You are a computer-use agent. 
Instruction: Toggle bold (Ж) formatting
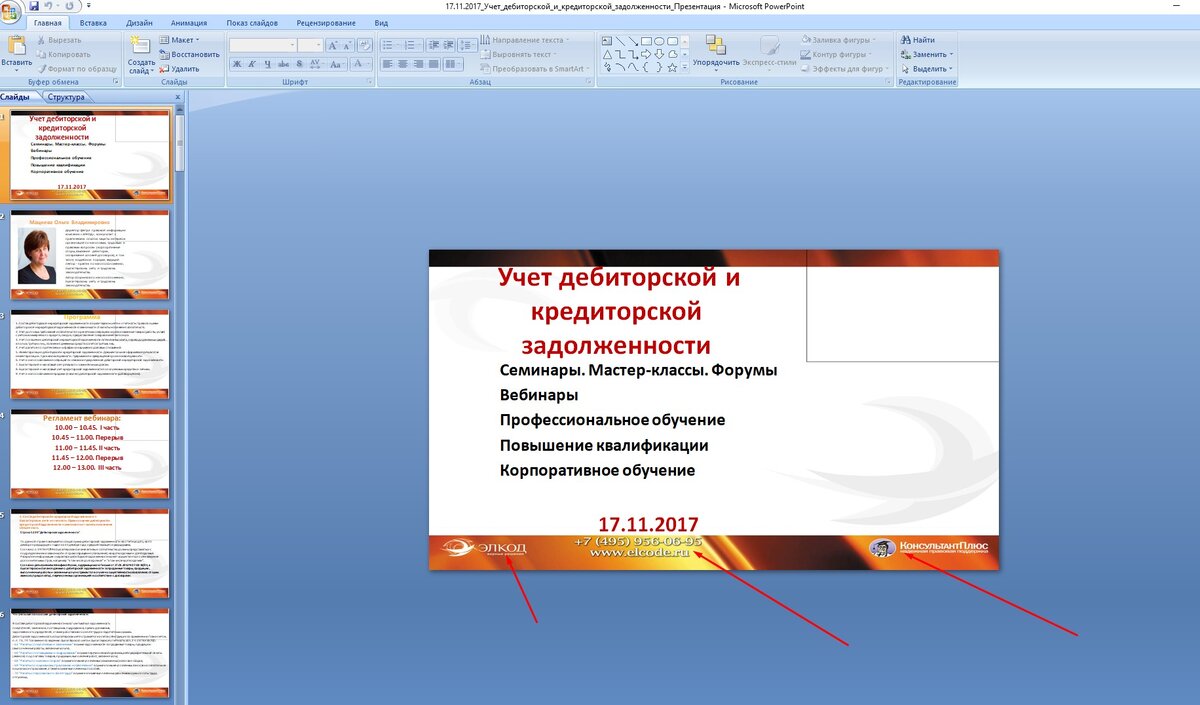tap(237, 64)
